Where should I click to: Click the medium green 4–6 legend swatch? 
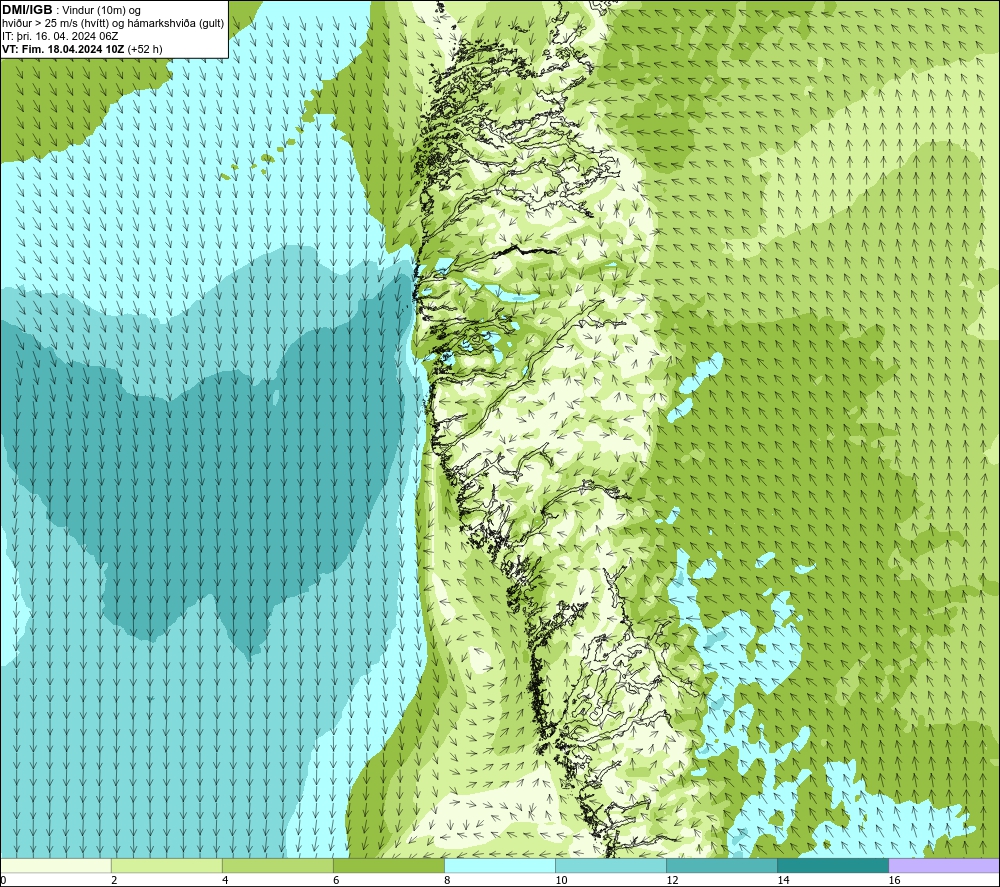click(x=278, y=865)
